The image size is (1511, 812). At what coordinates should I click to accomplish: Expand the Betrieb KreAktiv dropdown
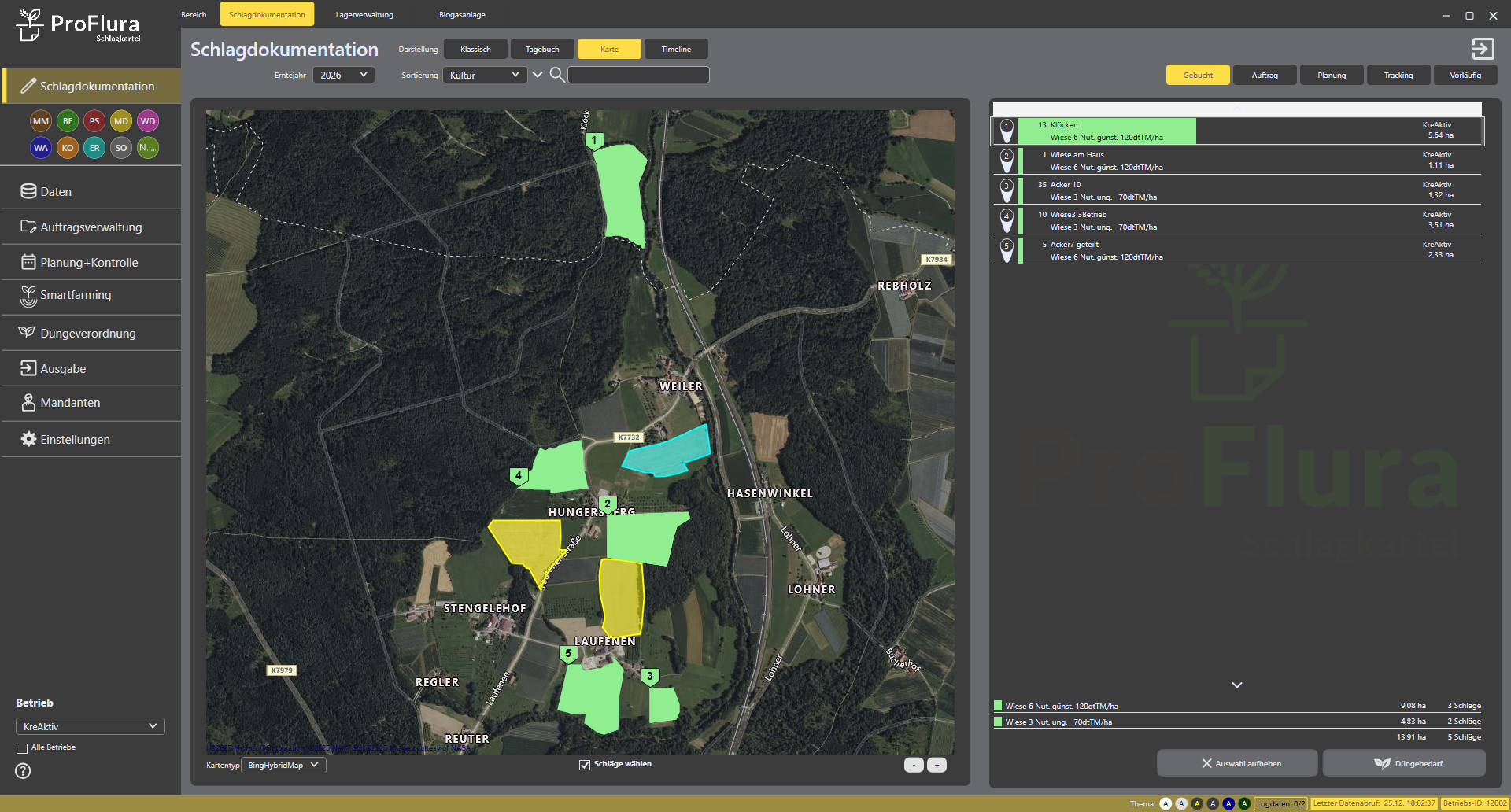[90, 726]
